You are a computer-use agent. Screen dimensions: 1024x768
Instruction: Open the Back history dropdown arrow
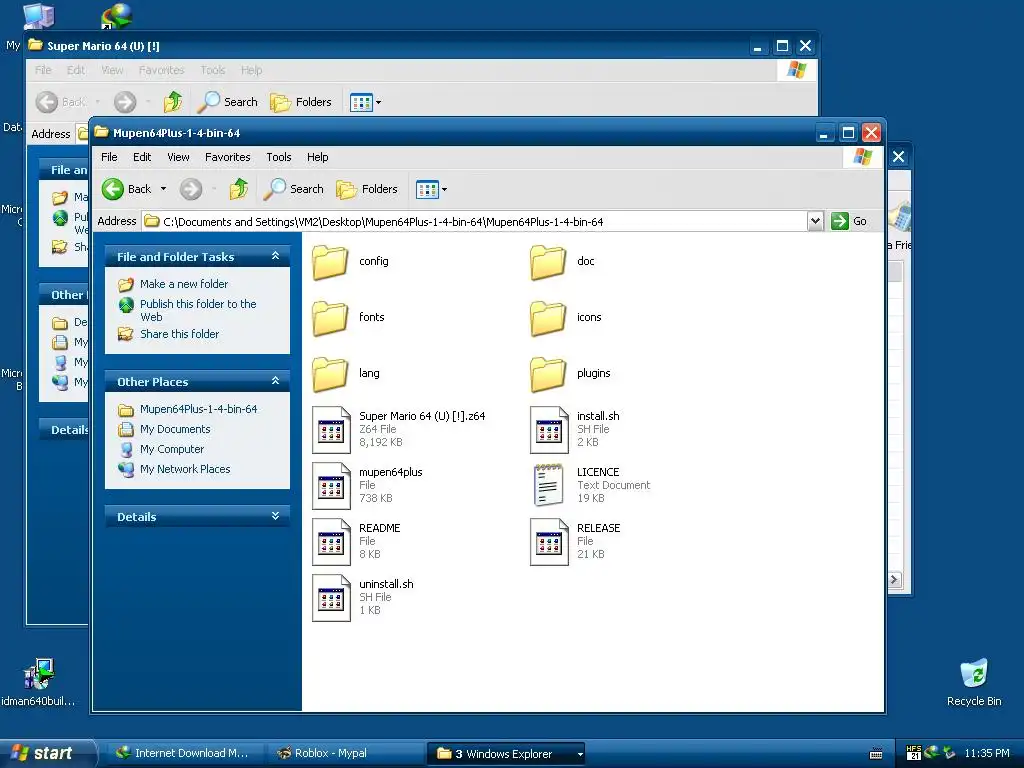pos(163,189)
